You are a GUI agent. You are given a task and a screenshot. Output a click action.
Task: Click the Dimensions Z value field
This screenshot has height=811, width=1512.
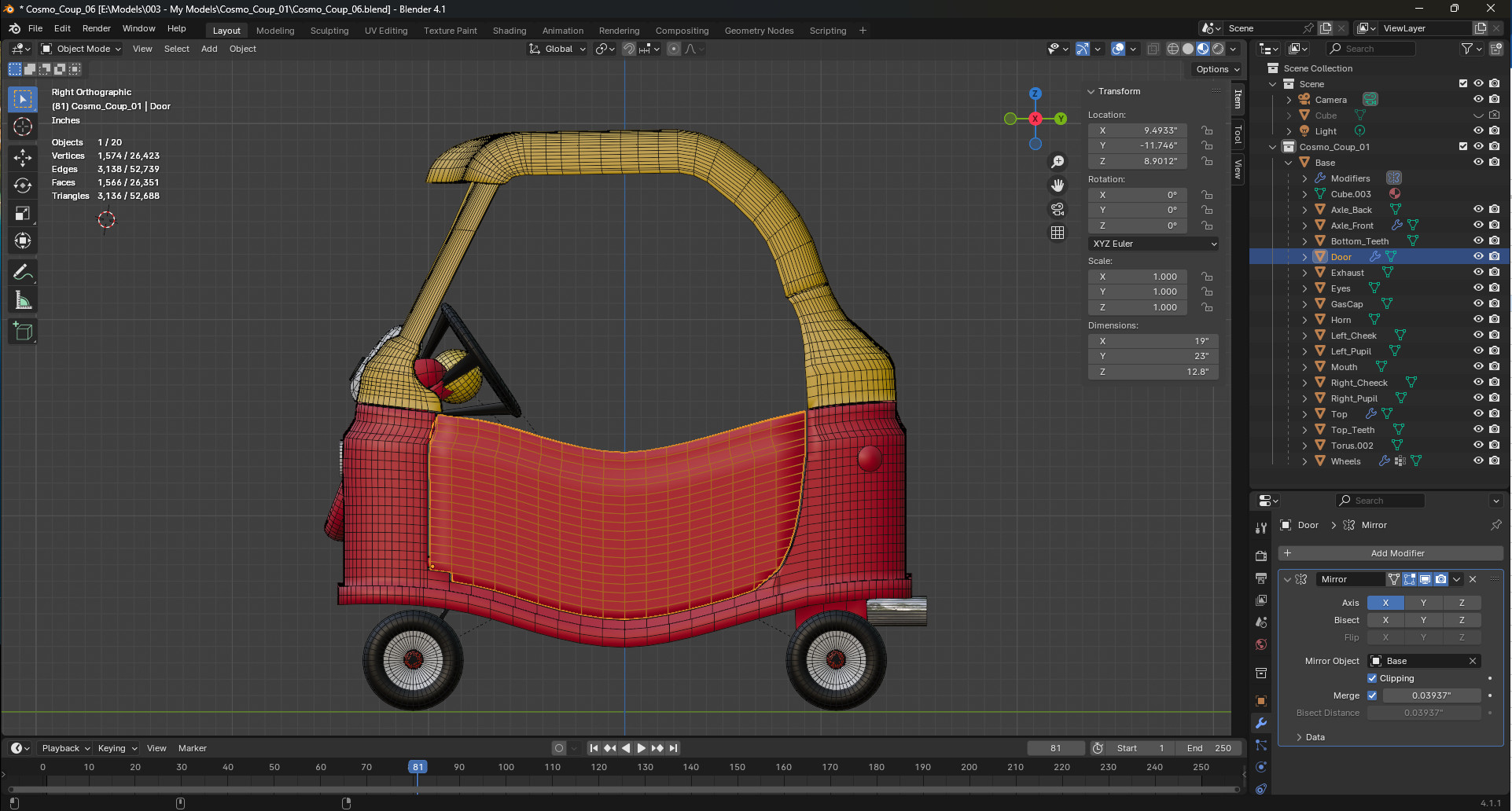pos(1153,372)
